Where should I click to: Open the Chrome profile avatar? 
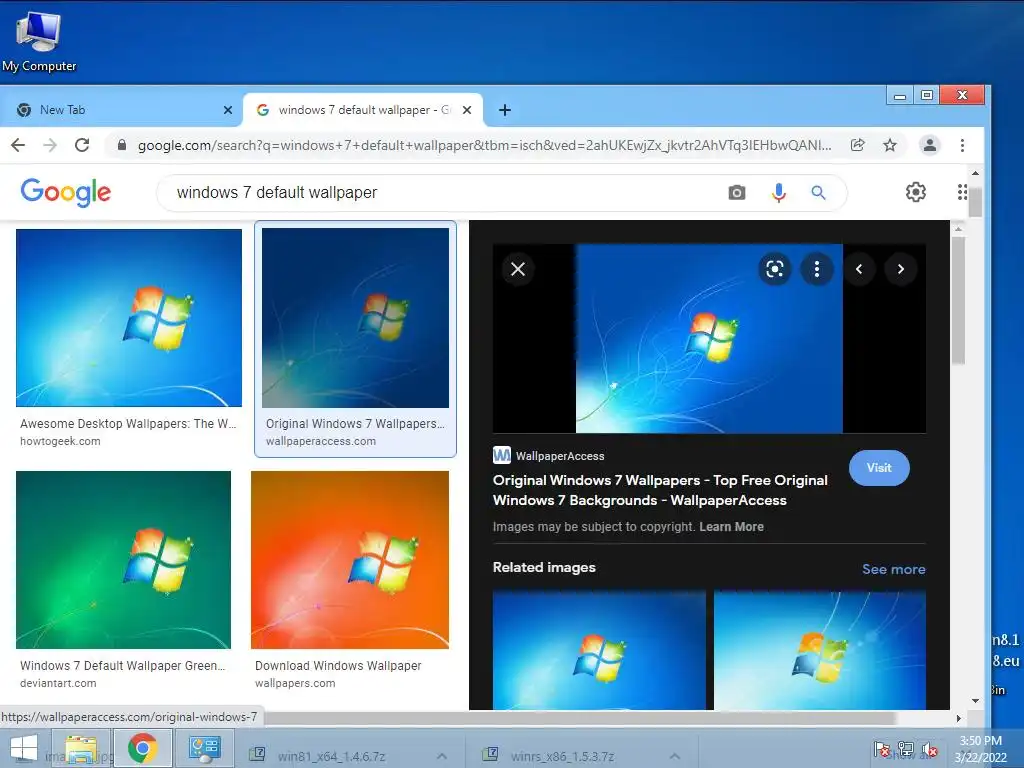point(929,145)
